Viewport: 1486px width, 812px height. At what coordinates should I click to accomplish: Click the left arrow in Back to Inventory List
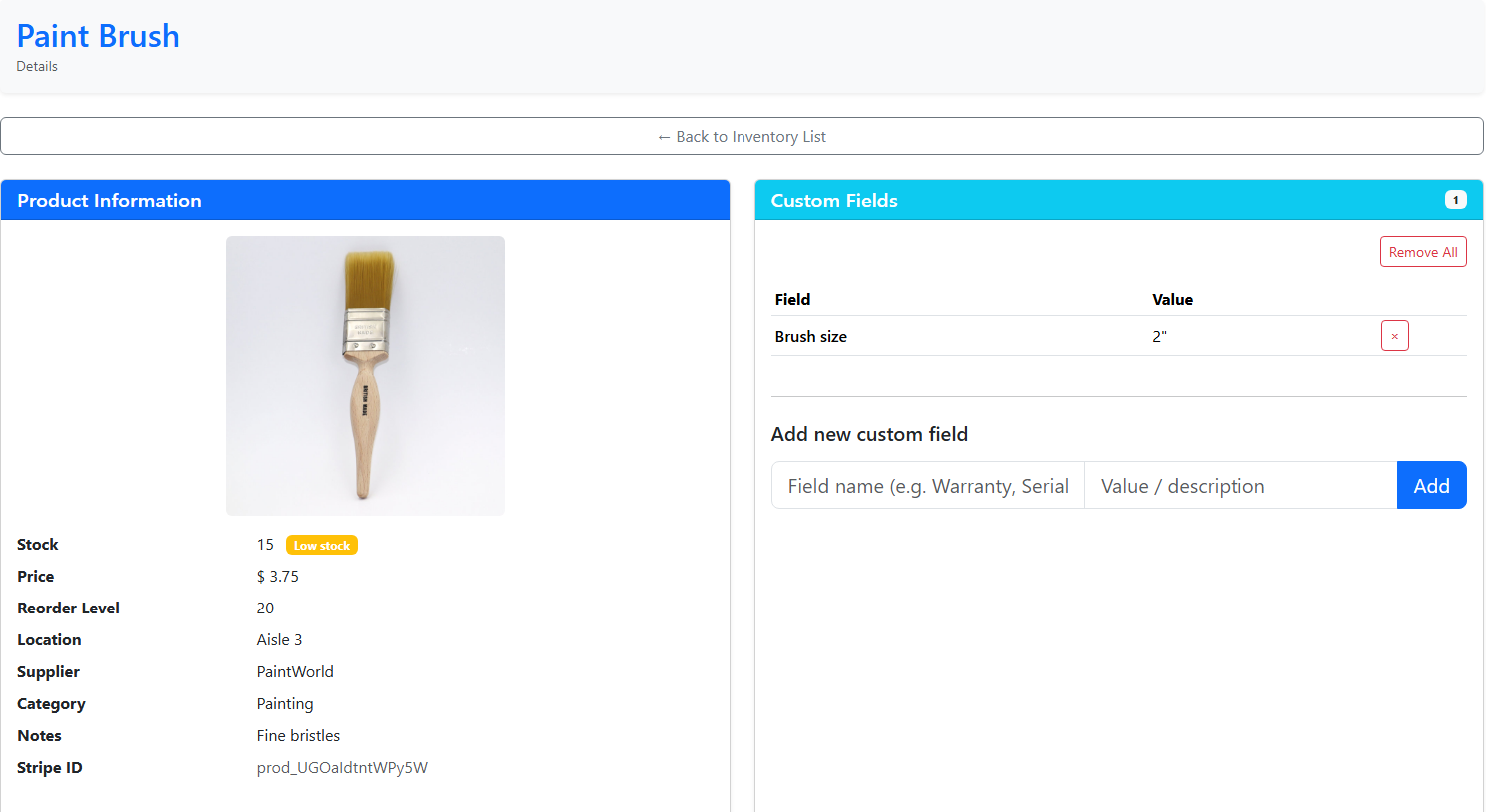click(x=663, y=136)
